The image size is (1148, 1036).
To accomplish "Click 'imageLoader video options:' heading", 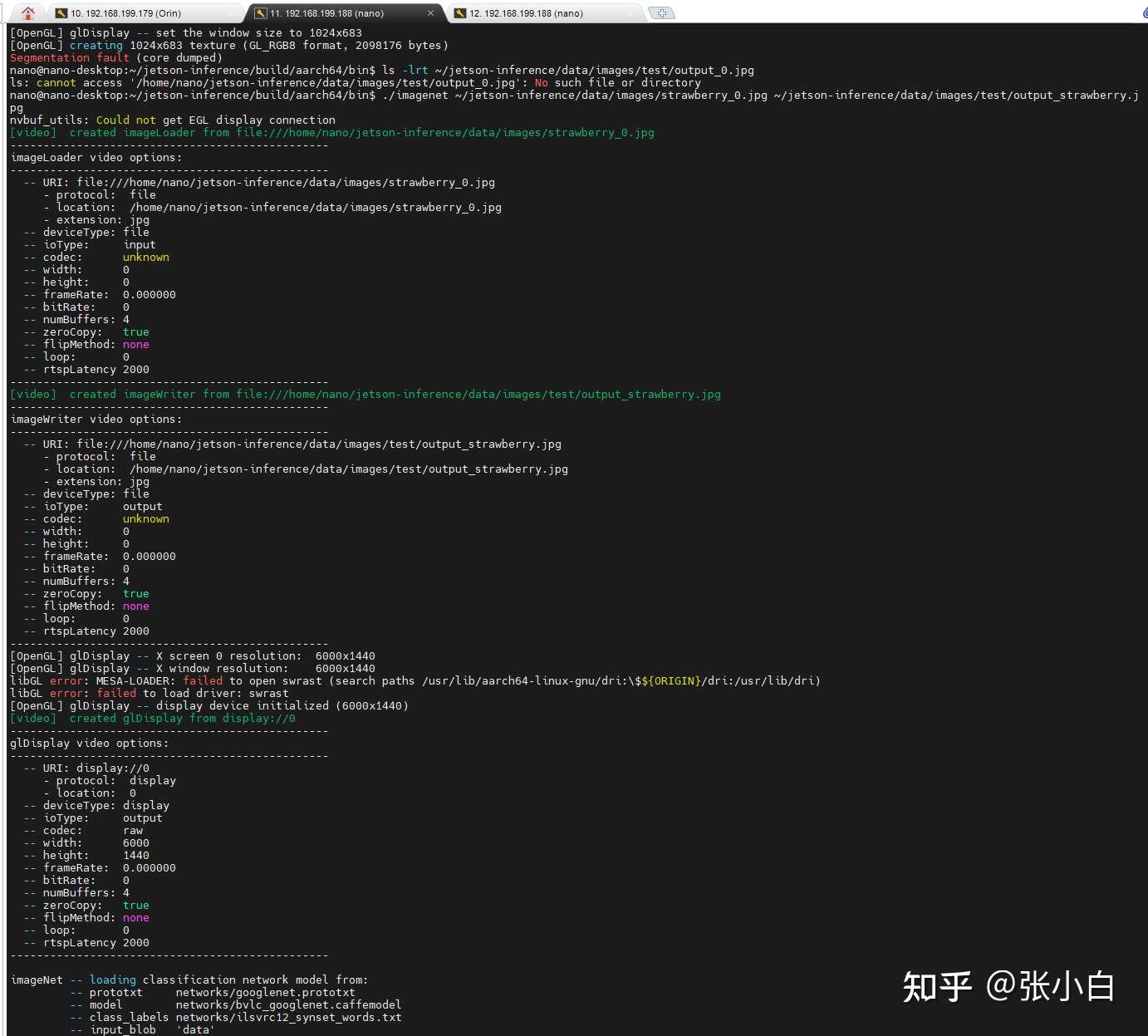I will click(x=96, y=157).
